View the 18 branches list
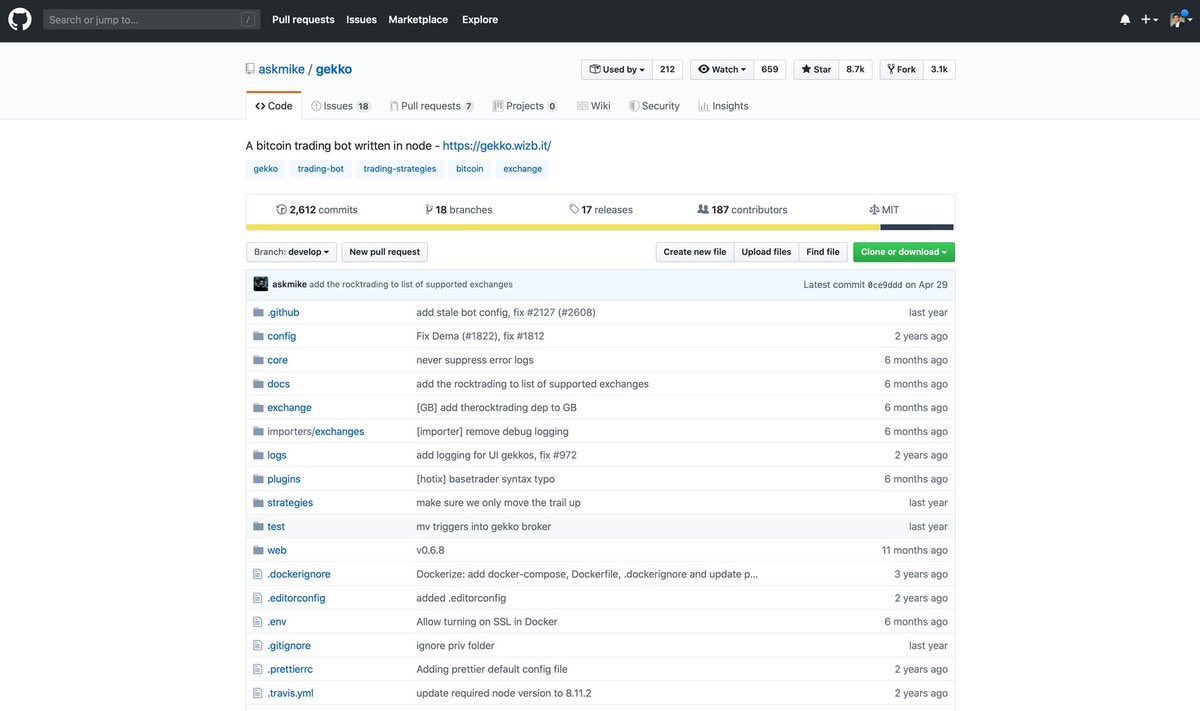This screenshot has height=711, width=1200. pos(459,210)
